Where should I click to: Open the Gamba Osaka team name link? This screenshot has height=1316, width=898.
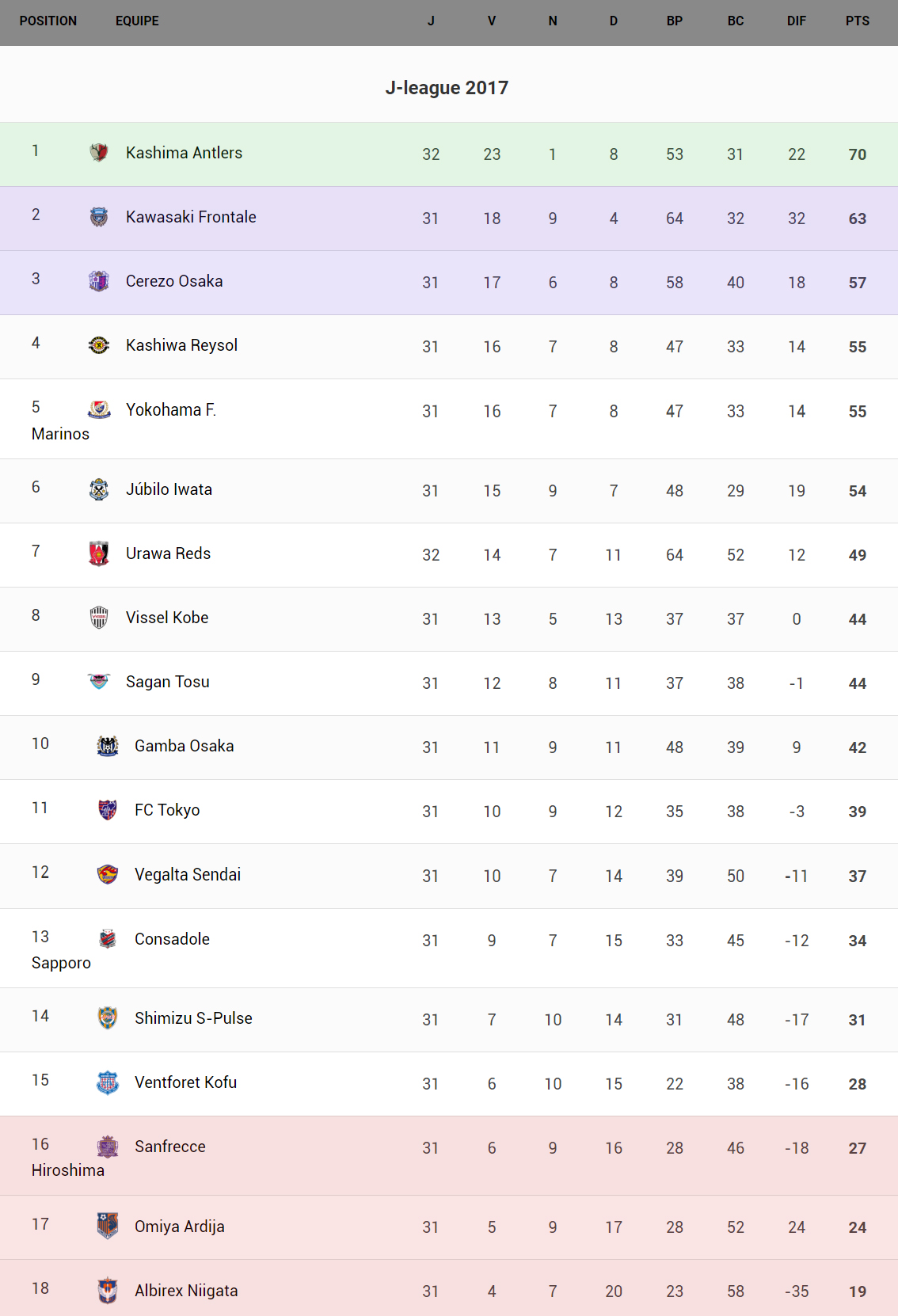[184, 746]
